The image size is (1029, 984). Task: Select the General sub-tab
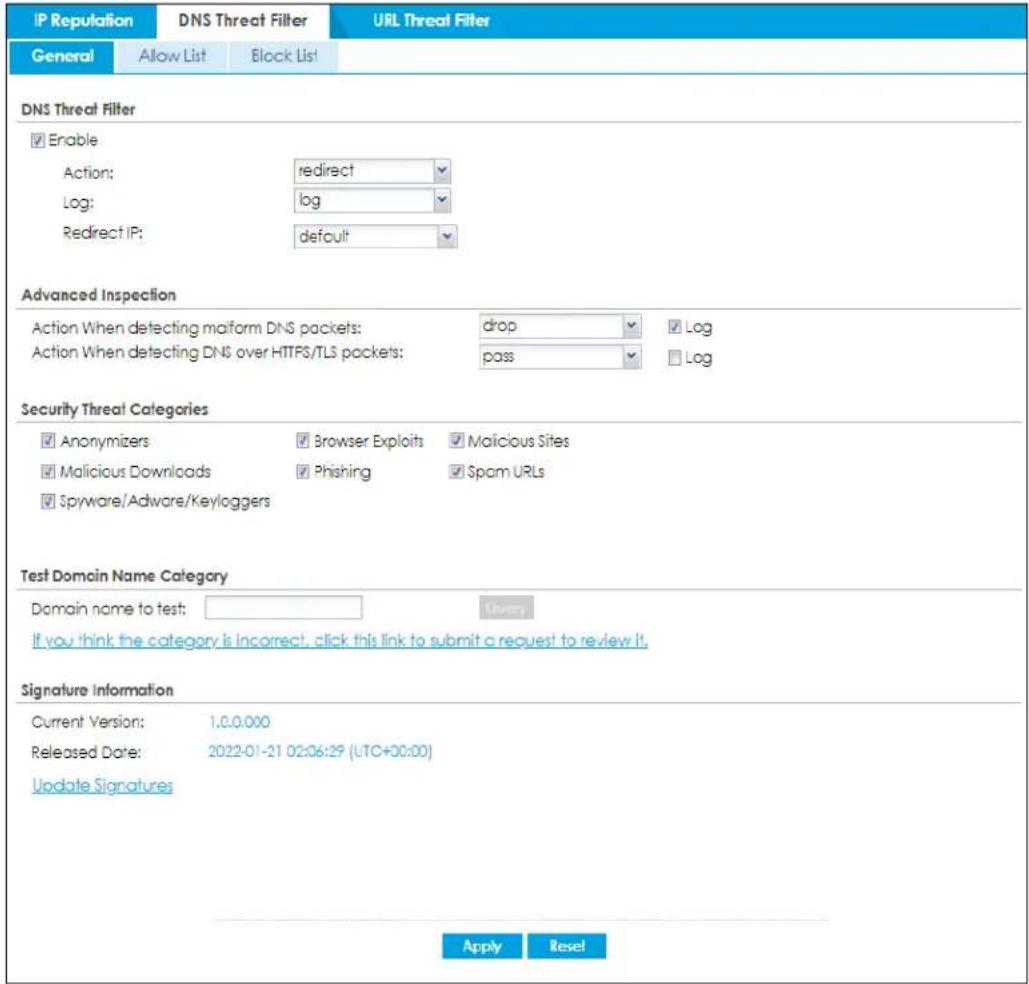point(62,56)
